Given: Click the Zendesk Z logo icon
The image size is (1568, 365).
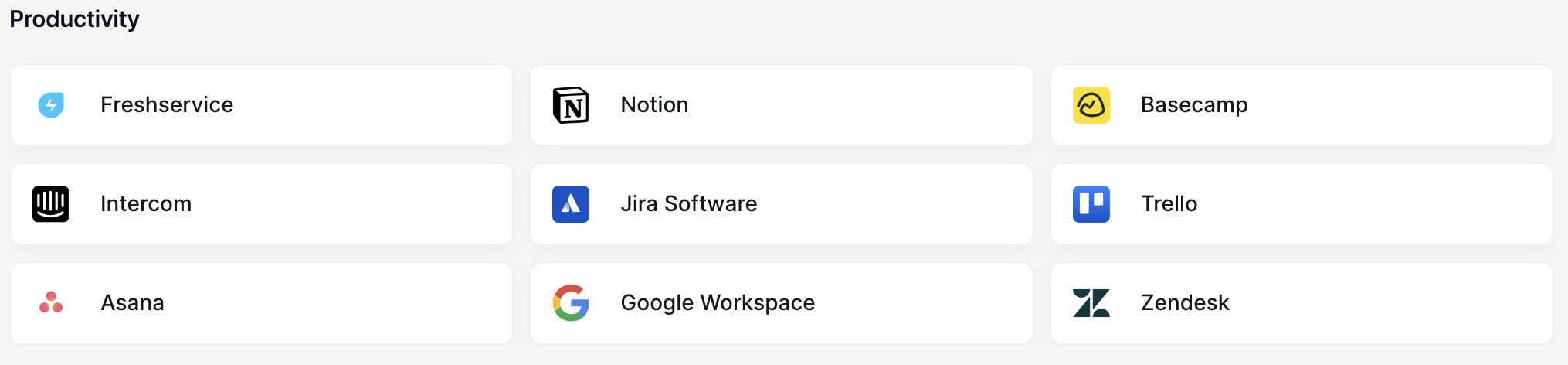Looking at the screenshot, I should [x=1091, y=303].
